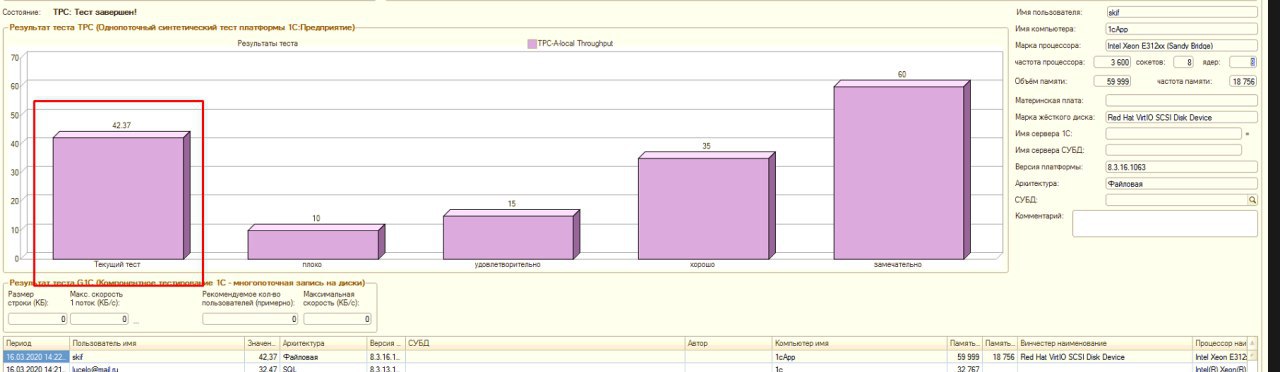Click the Текущий тест bar in the chart

click(120, 195)
